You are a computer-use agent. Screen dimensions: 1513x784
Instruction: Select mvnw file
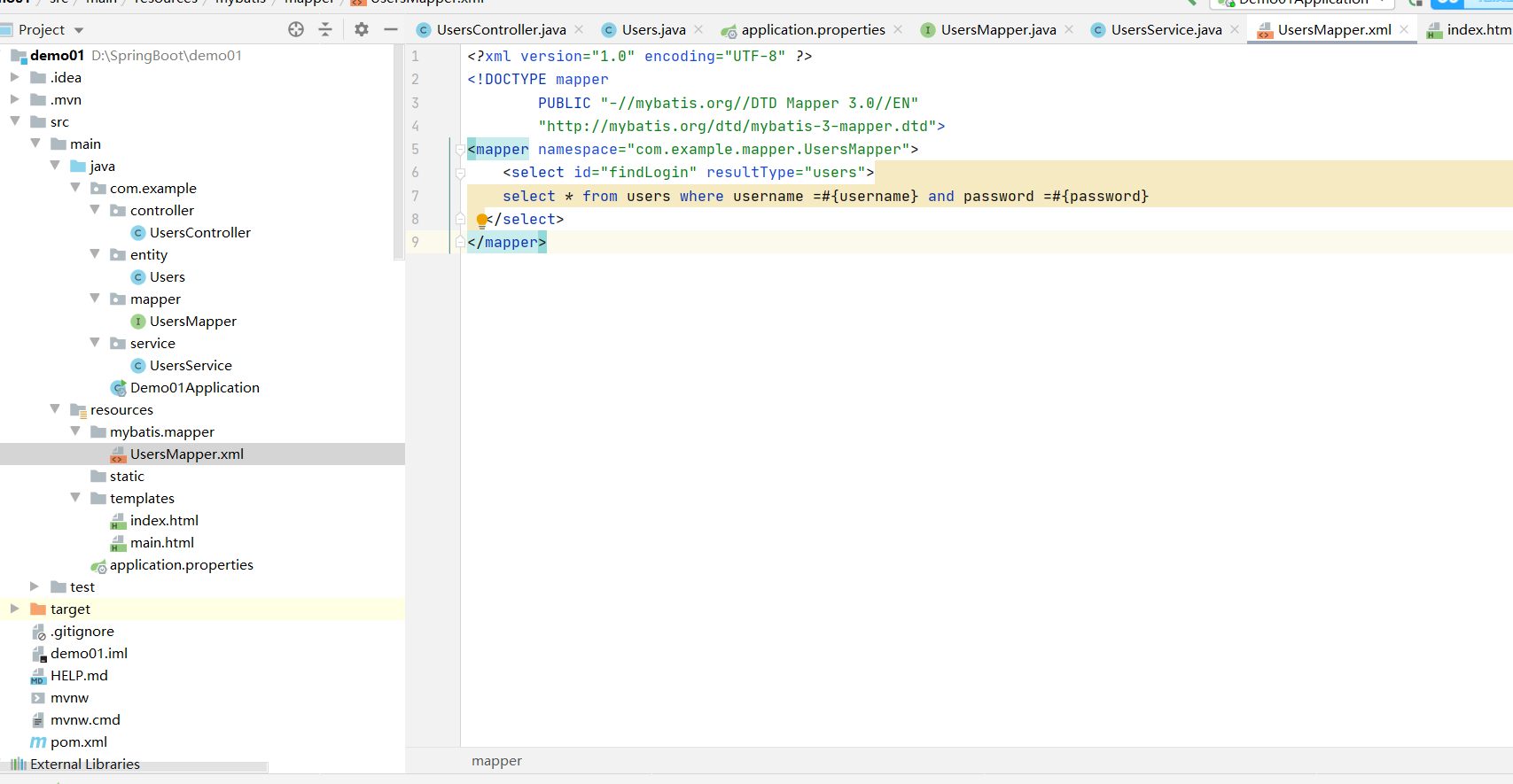[x=69, y=697]
